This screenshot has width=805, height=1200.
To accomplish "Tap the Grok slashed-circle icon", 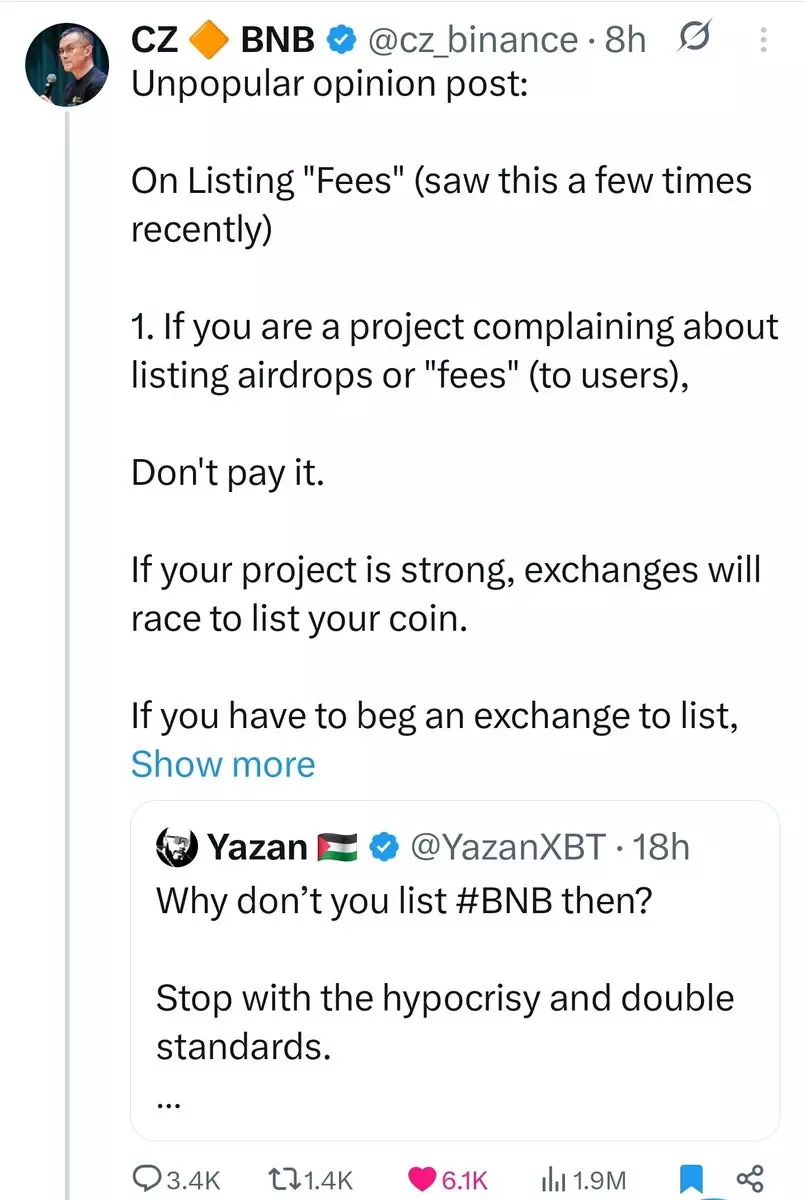I will click(x=691, y=39).
